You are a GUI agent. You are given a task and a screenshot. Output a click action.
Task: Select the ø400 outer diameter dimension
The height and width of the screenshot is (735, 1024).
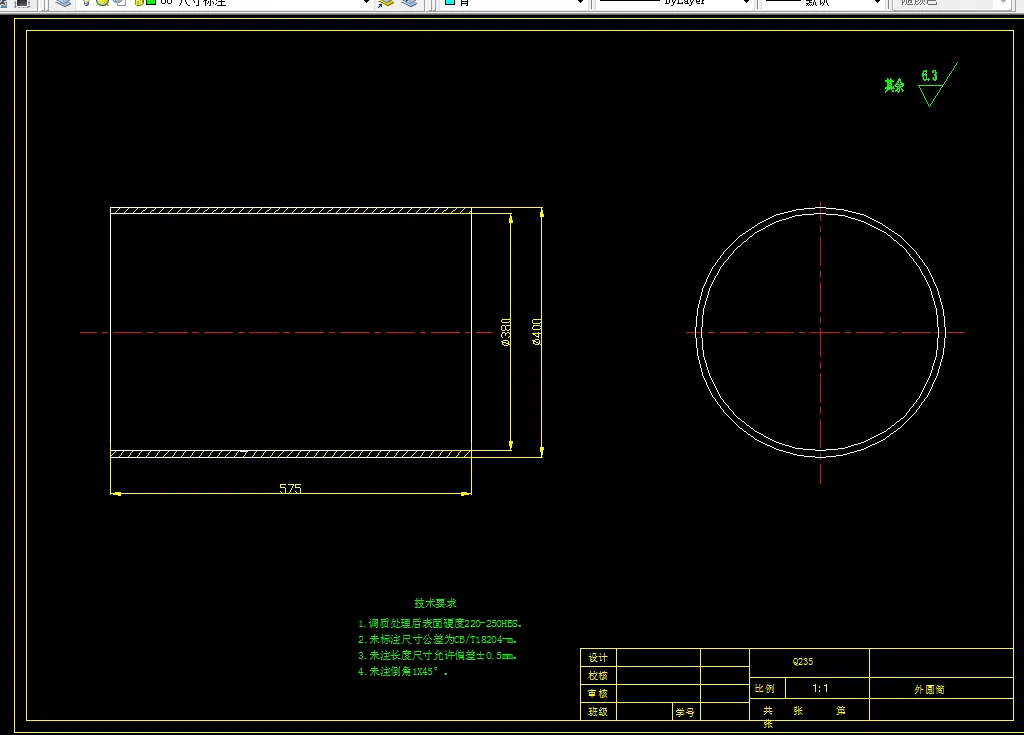[536, 332]
